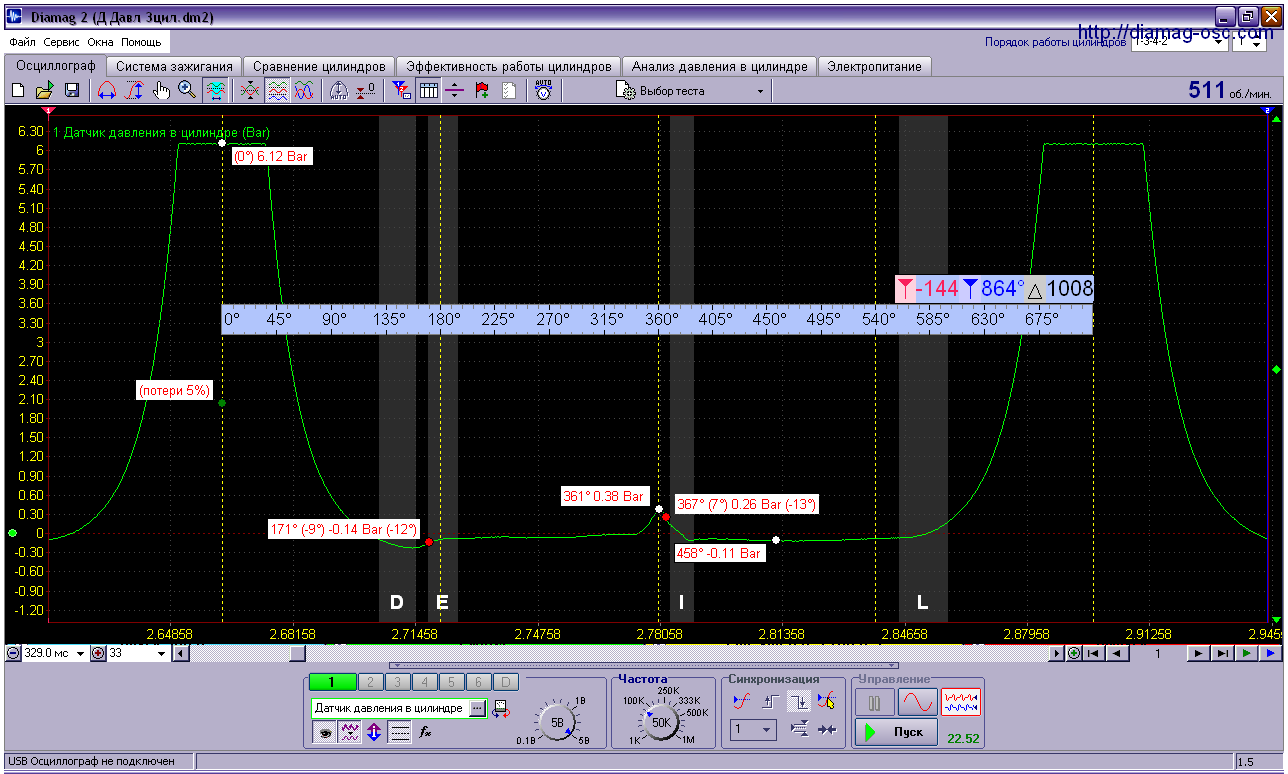
Task: Select the falling edge trigger icon
Action: pos(798,702)
